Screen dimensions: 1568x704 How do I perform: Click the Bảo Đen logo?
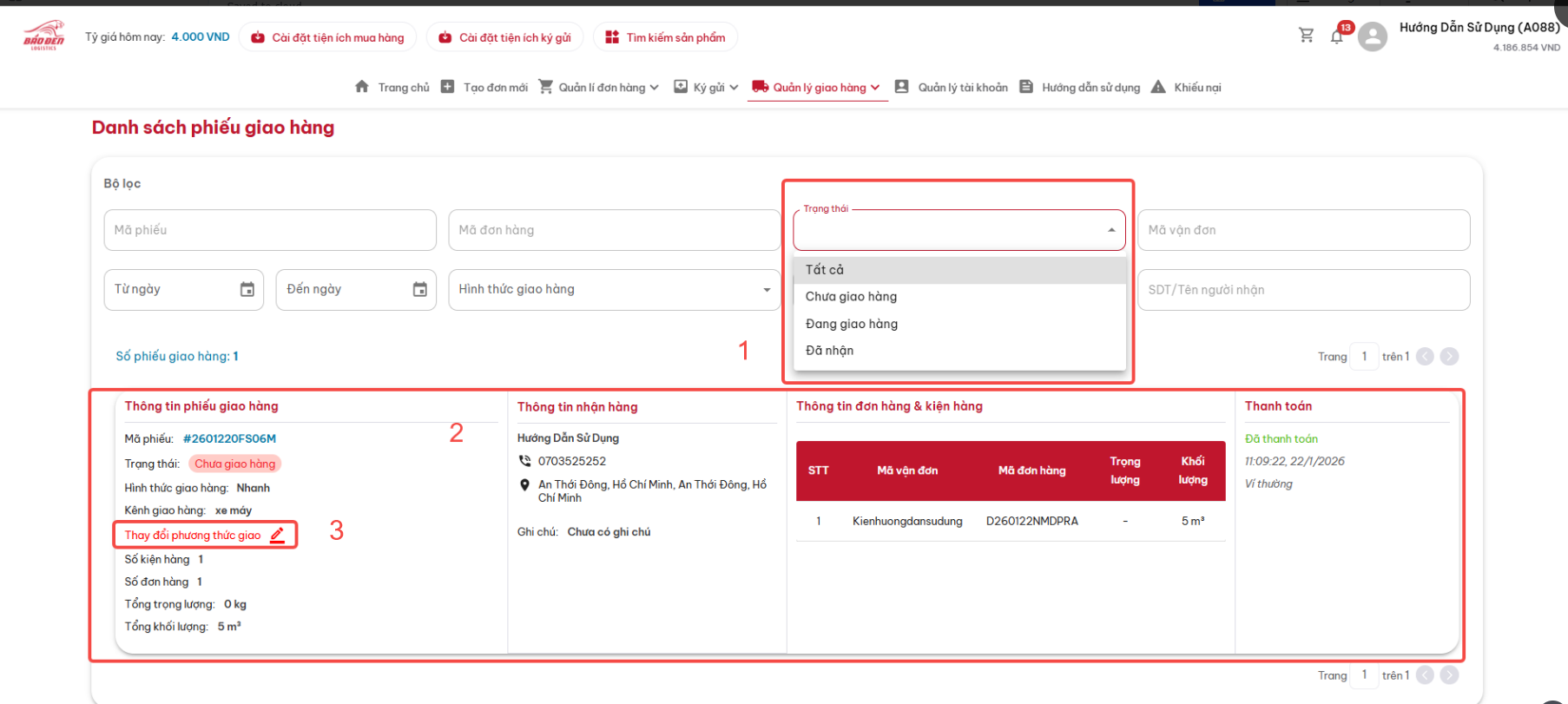pyautogui.click(x=43, y=36)
